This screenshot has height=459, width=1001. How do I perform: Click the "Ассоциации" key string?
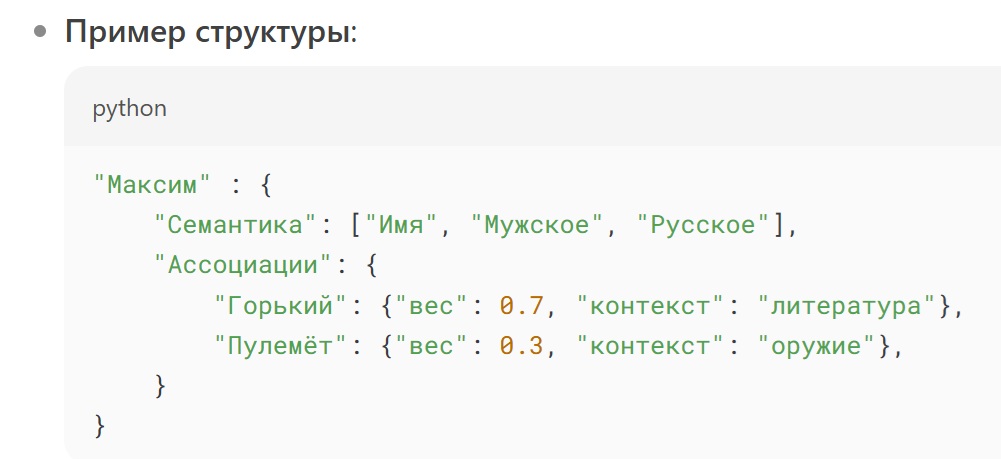pos(243,266)
